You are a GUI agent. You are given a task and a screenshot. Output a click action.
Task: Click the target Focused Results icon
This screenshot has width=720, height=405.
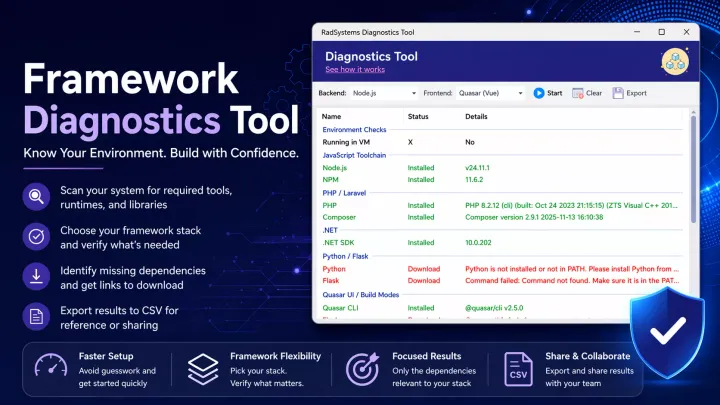(362, 369)
